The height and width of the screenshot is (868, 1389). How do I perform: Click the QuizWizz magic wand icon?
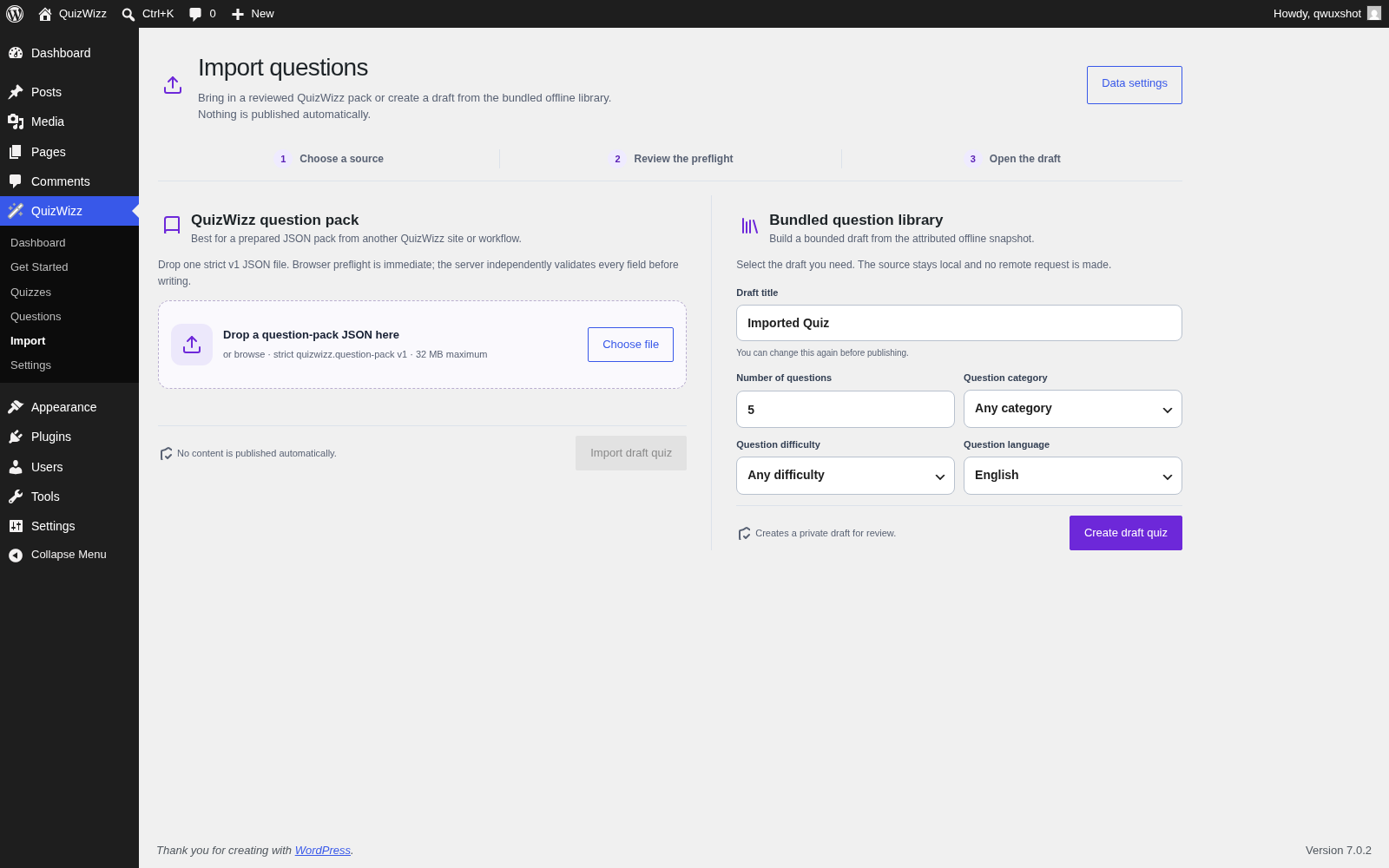[16, 211]
